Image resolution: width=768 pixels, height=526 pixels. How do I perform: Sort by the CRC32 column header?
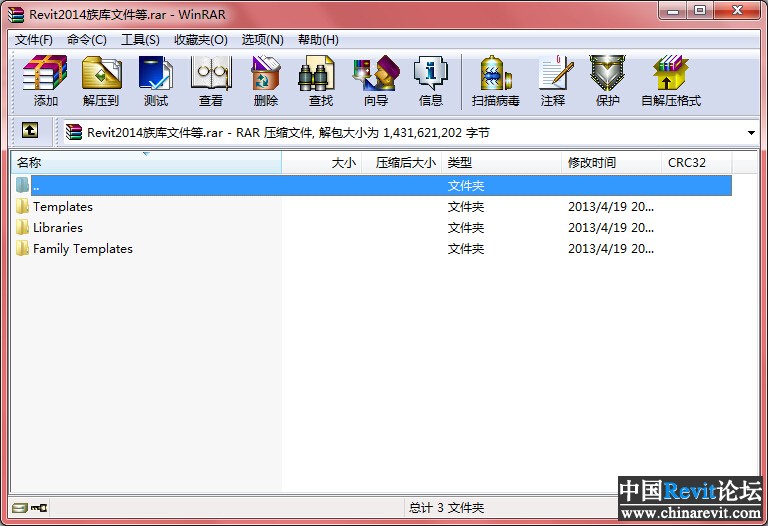coord(696,163)
